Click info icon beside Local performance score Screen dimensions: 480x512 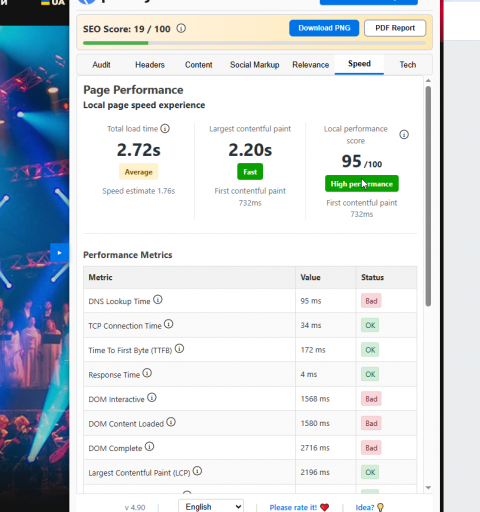[x=404, y=135]
